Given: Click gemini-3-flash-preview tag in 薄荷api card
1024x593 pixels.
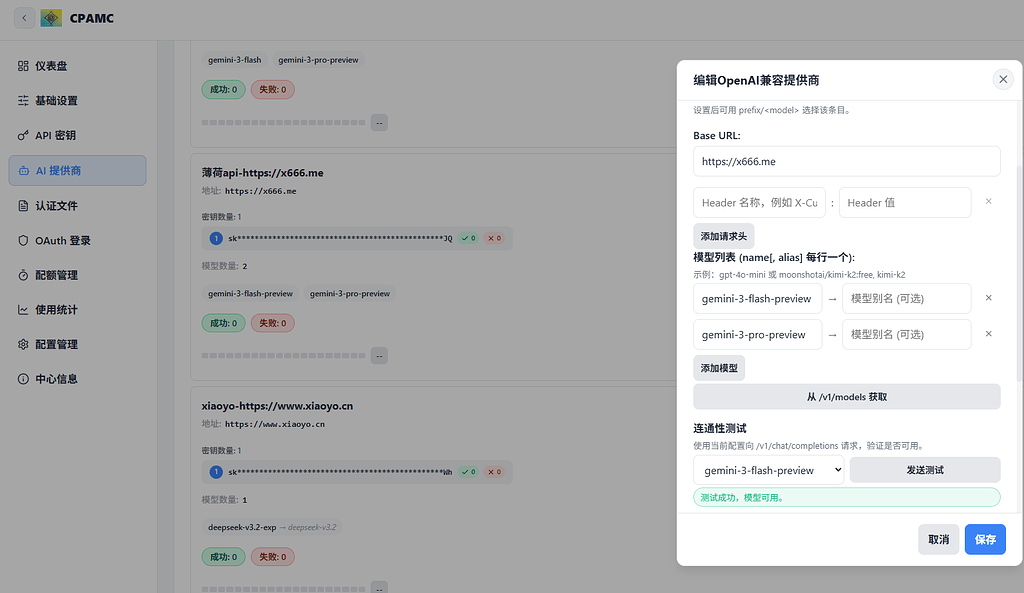Looking at the screenshot, I should (250, 294).
